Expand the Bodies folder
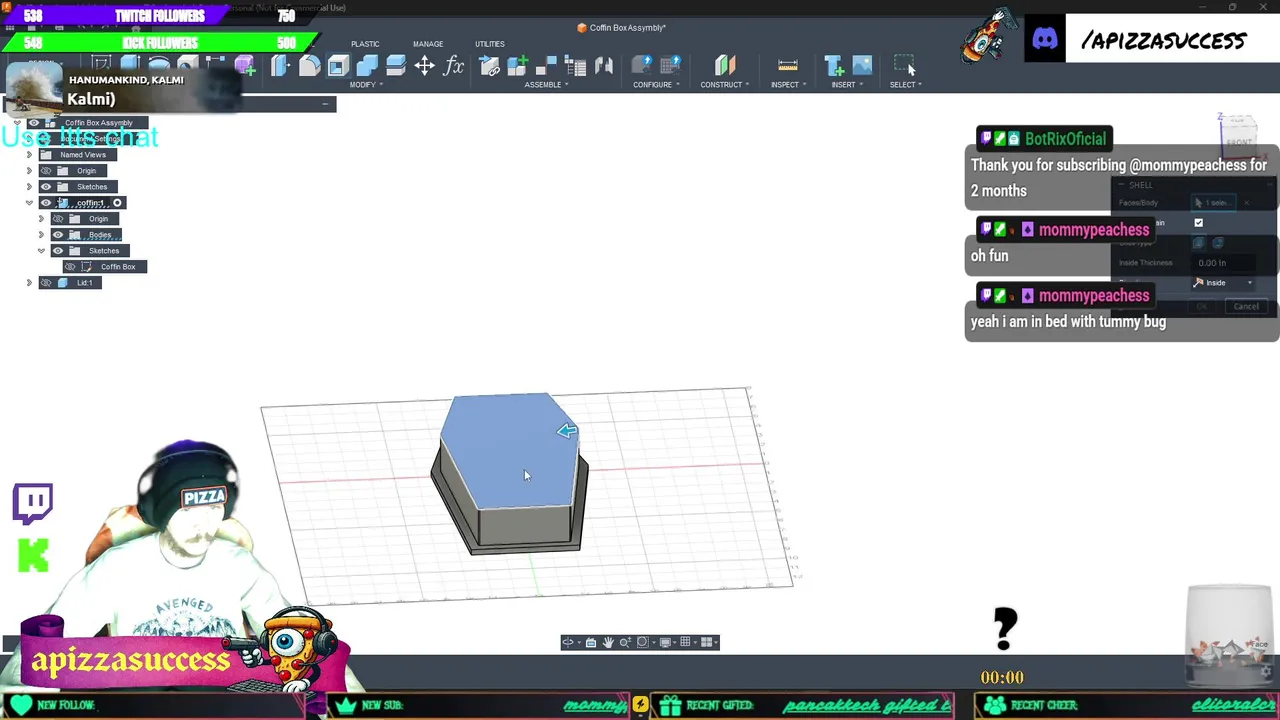Image resolution: width=1280 pixels, height=720 pixels. (41, 235)
